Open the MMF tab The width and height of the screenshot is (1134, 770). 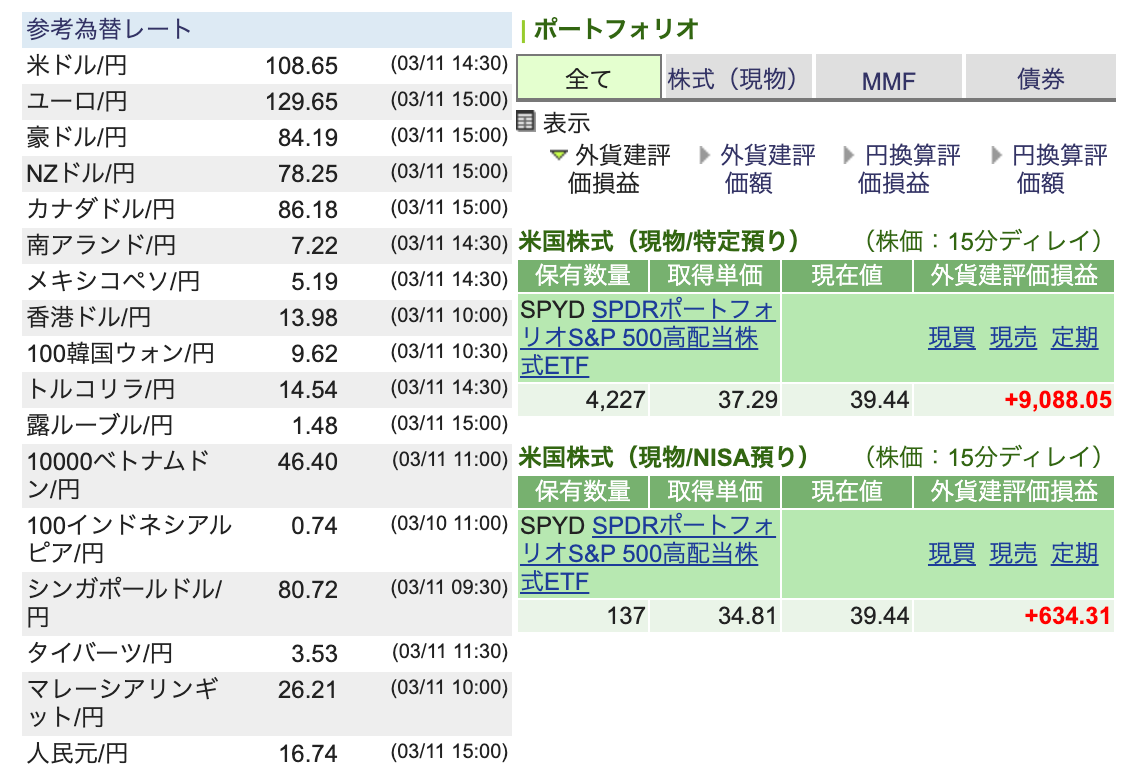click(x=888, y=77)
